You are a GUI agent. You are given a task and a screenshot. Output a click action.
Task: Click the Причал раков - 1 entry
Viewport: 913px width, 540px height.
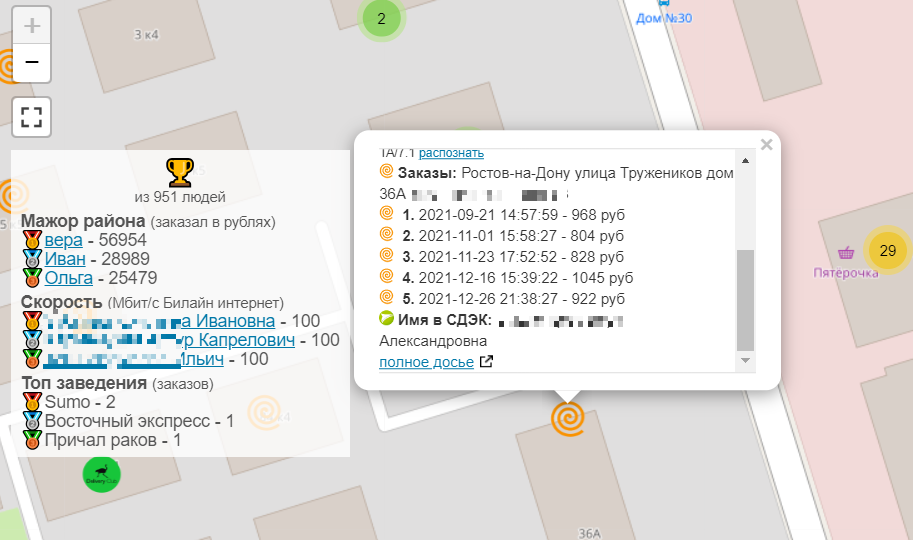click(x=113, y=440)
